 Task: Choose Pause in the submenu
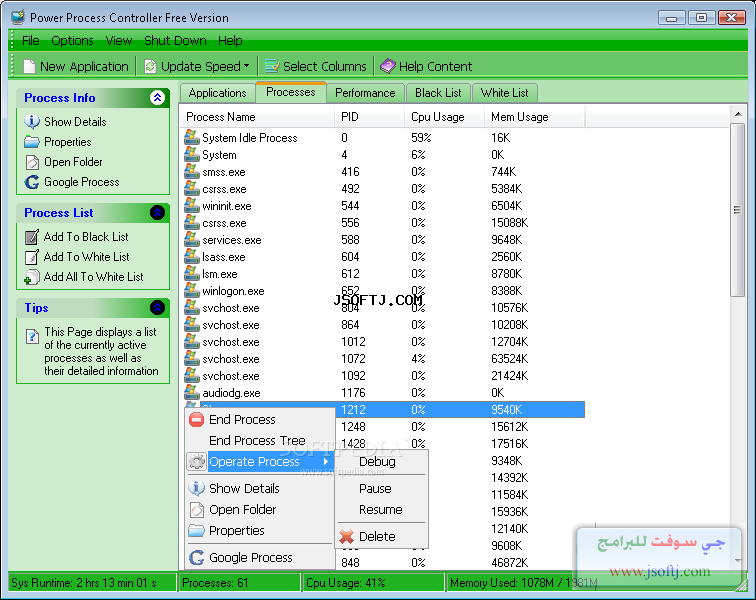(375, 489)
